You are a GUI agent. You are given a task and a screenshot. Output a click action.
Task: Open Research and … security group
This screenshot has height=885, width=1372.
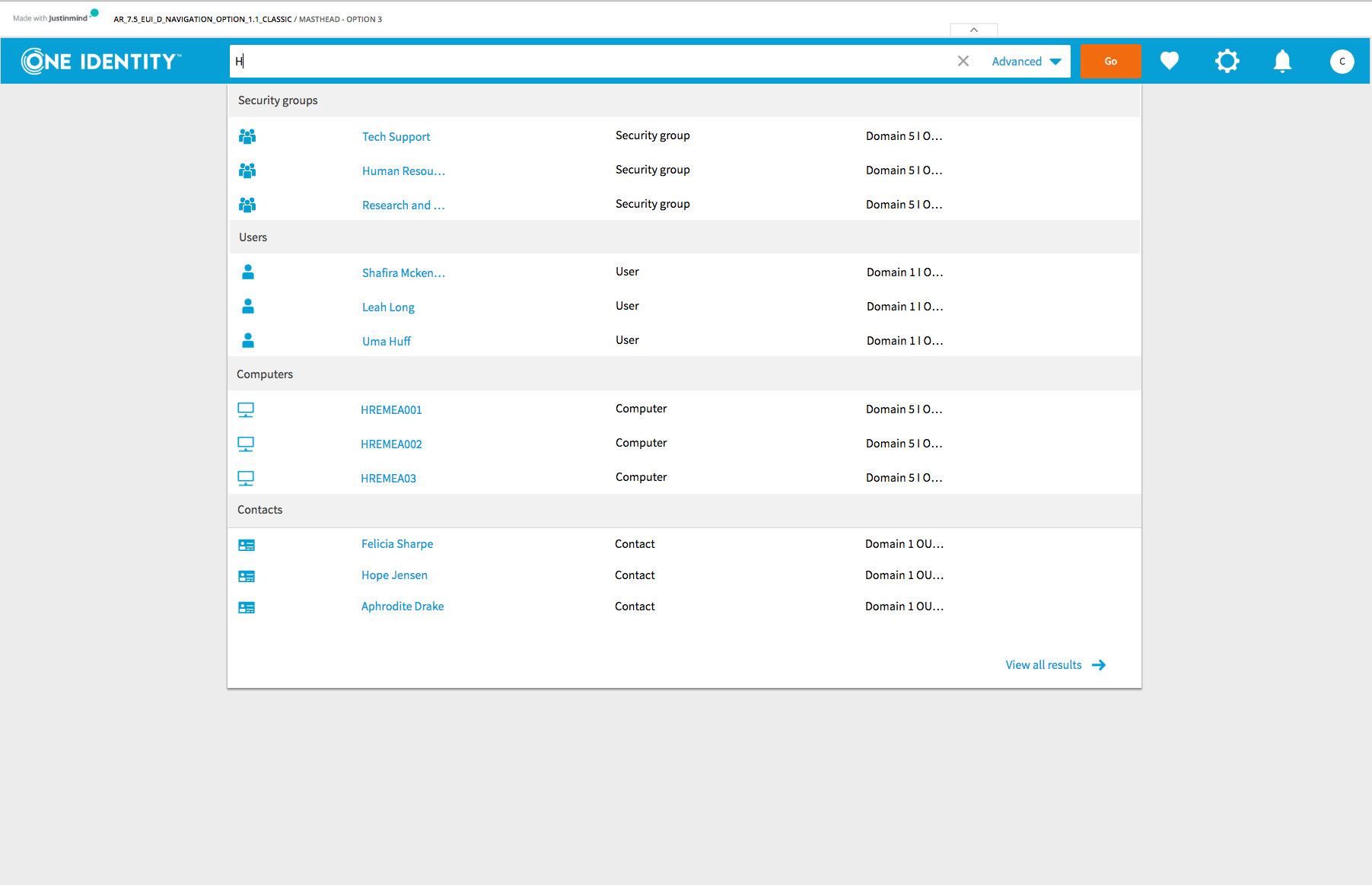[403, 205]
